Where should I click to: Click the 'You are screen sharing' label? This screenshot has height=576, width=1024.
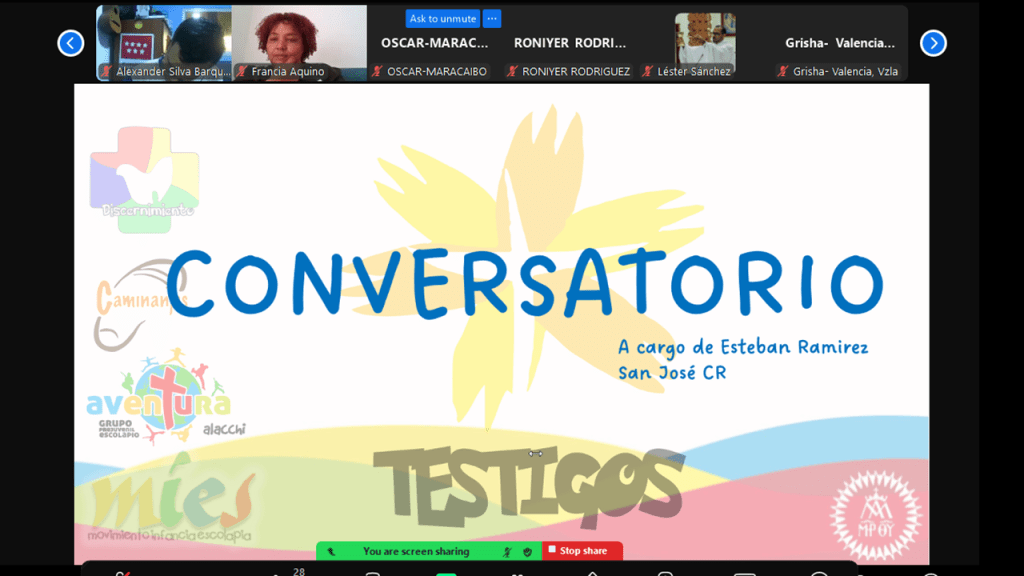415,551
